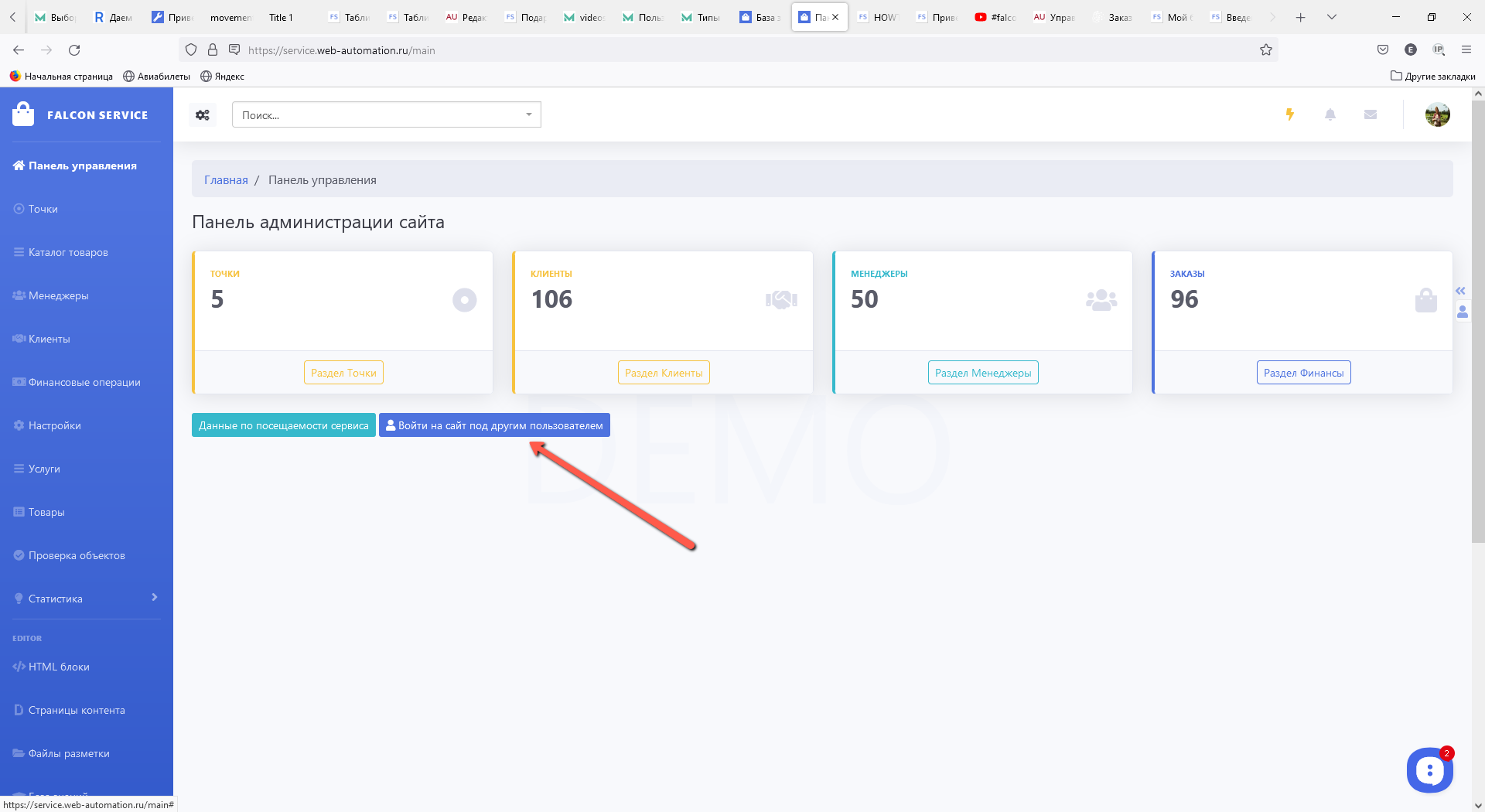Open notifications bell icon

coord(1330,114)
